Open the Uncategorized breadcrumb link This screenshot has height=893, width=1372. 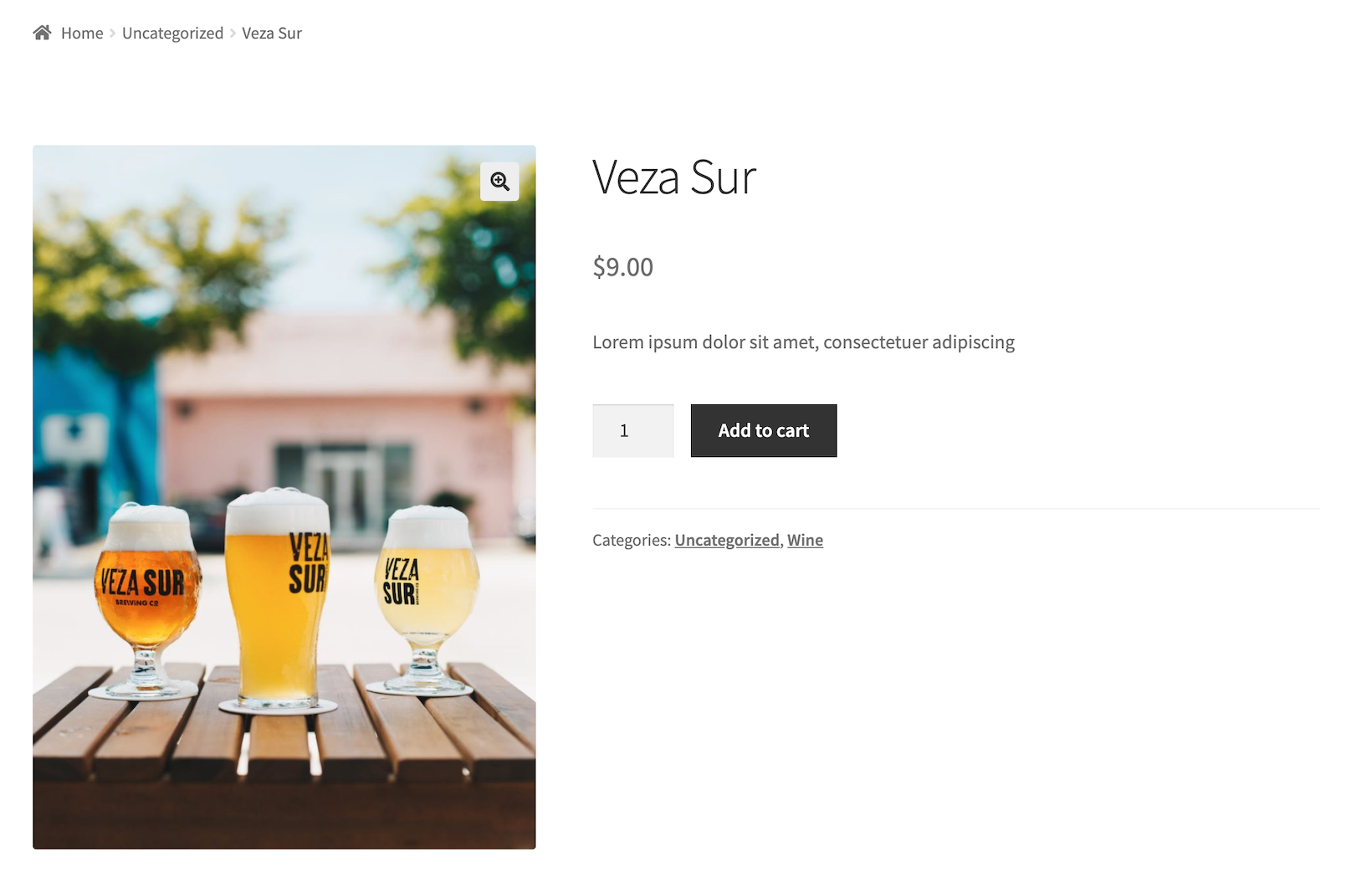tap(172, 33)
